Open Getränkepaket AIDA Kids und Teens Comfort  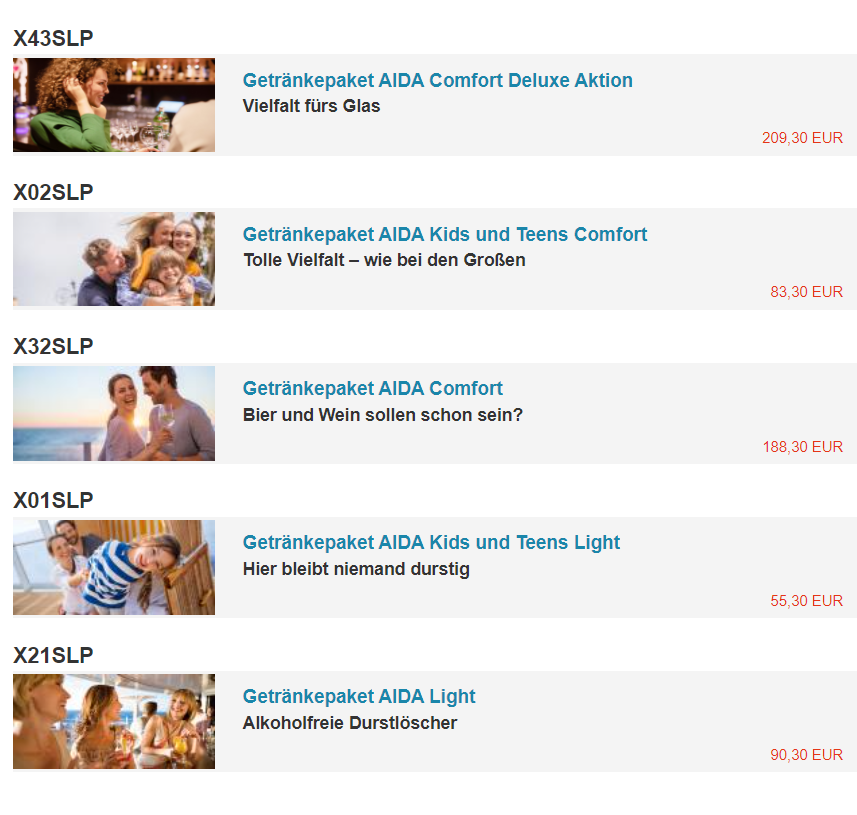[444, 234]
